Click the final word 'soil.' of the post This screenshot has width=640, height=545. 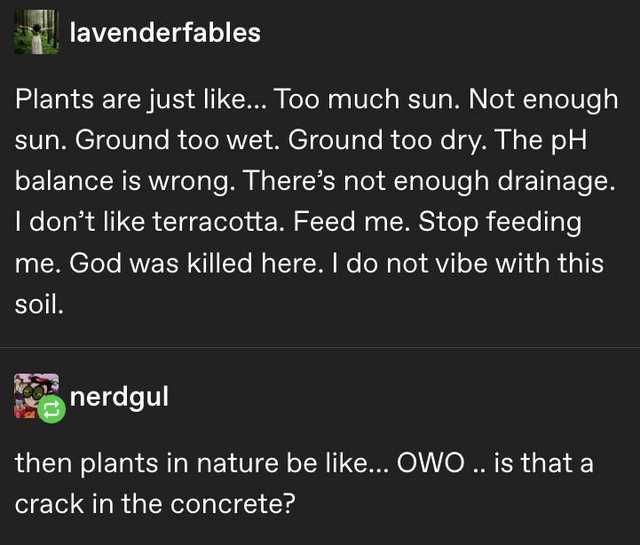40,303
